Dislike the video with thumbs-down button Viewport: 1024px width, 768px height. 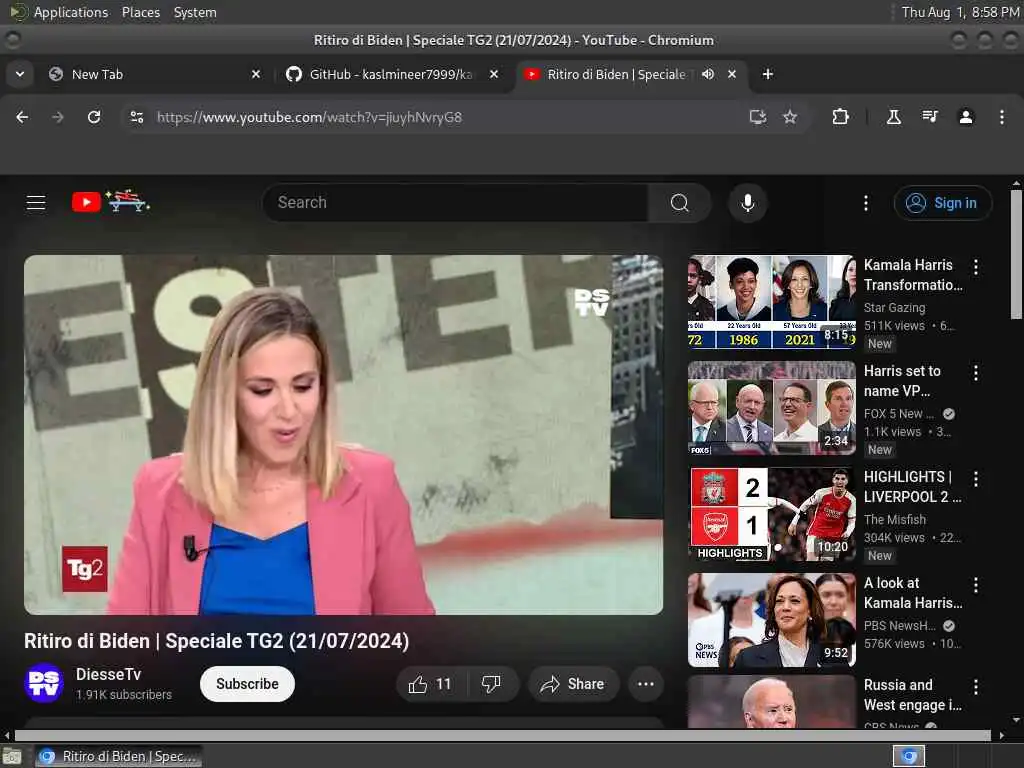coord(491,684)
